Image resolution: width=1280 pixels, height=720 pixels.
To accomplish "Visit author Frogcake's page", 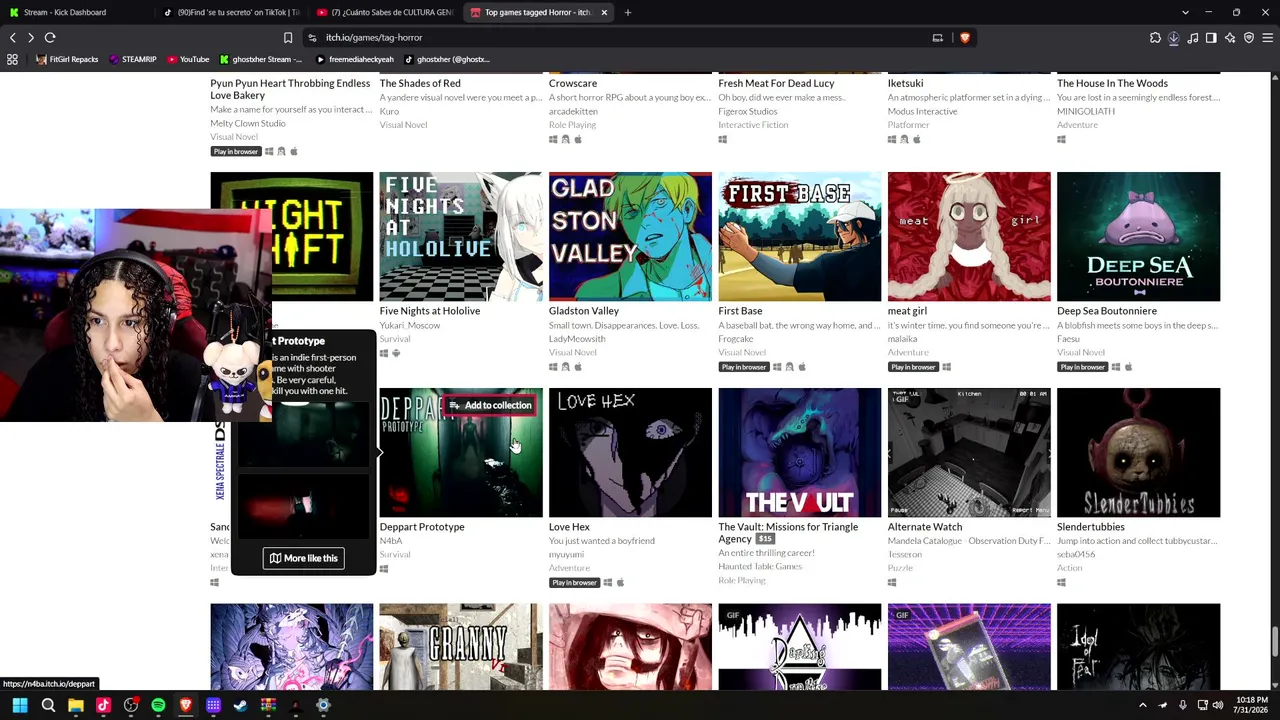I will coord(736,339).
